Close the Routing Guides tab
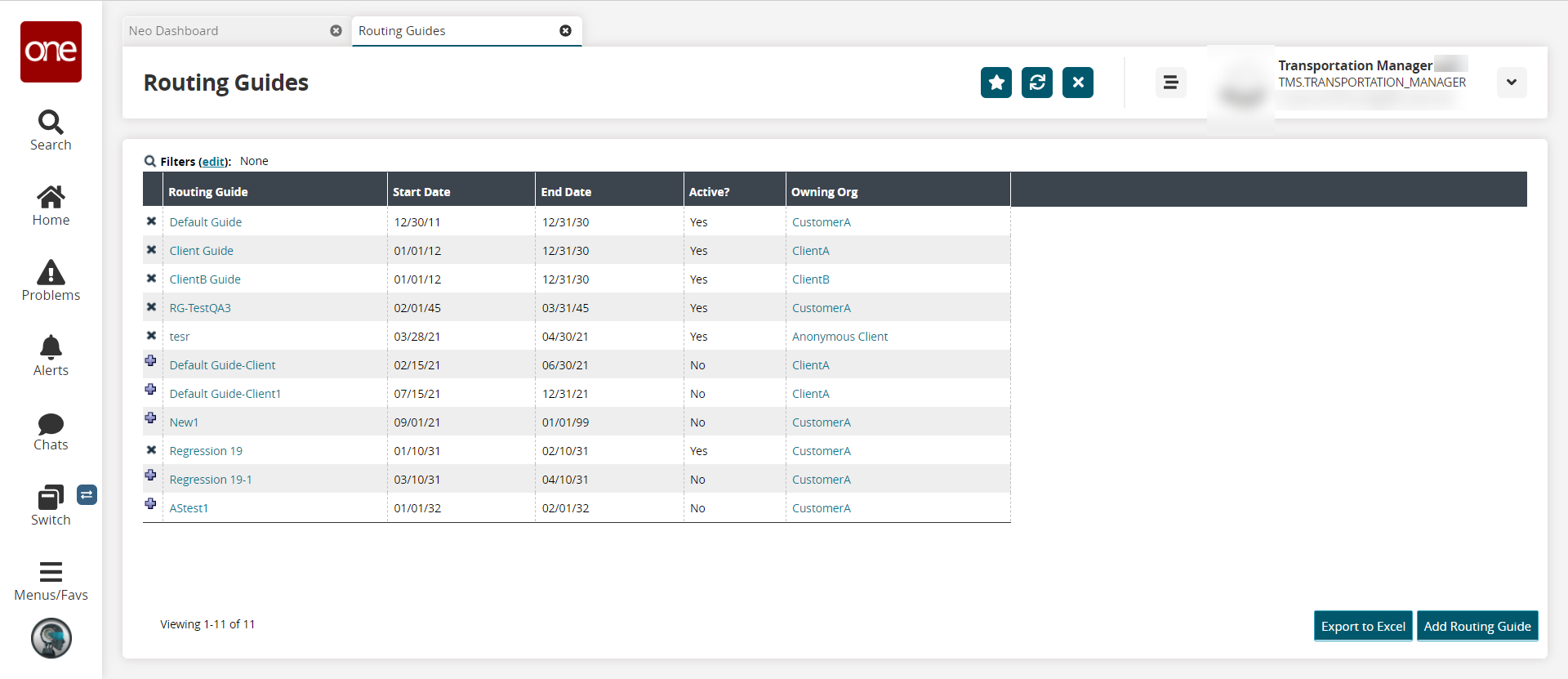Image resolution: width=1568 pixels, height=679 pixels. coord(565,31)
